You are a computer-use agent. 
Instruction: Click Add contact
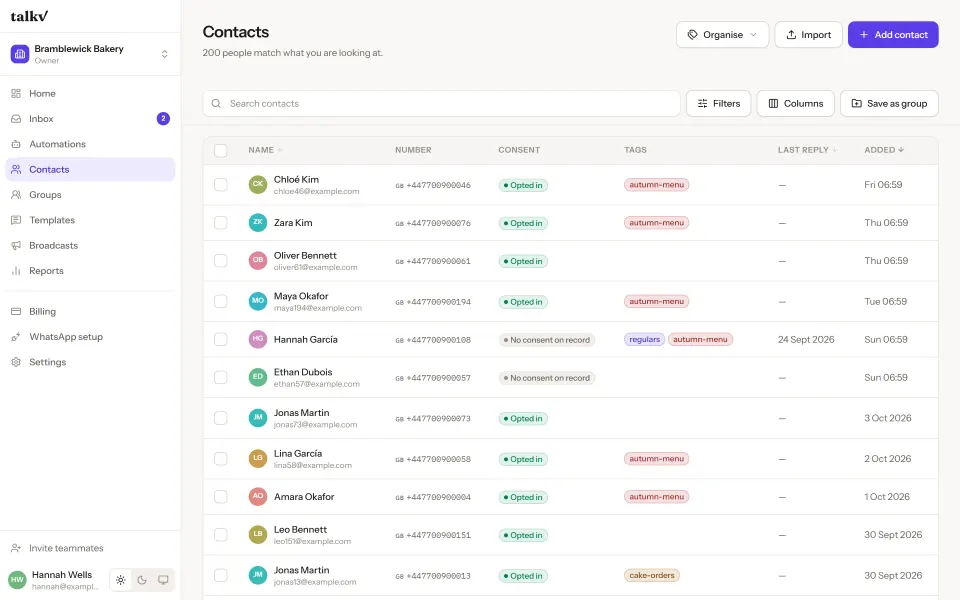893,35
